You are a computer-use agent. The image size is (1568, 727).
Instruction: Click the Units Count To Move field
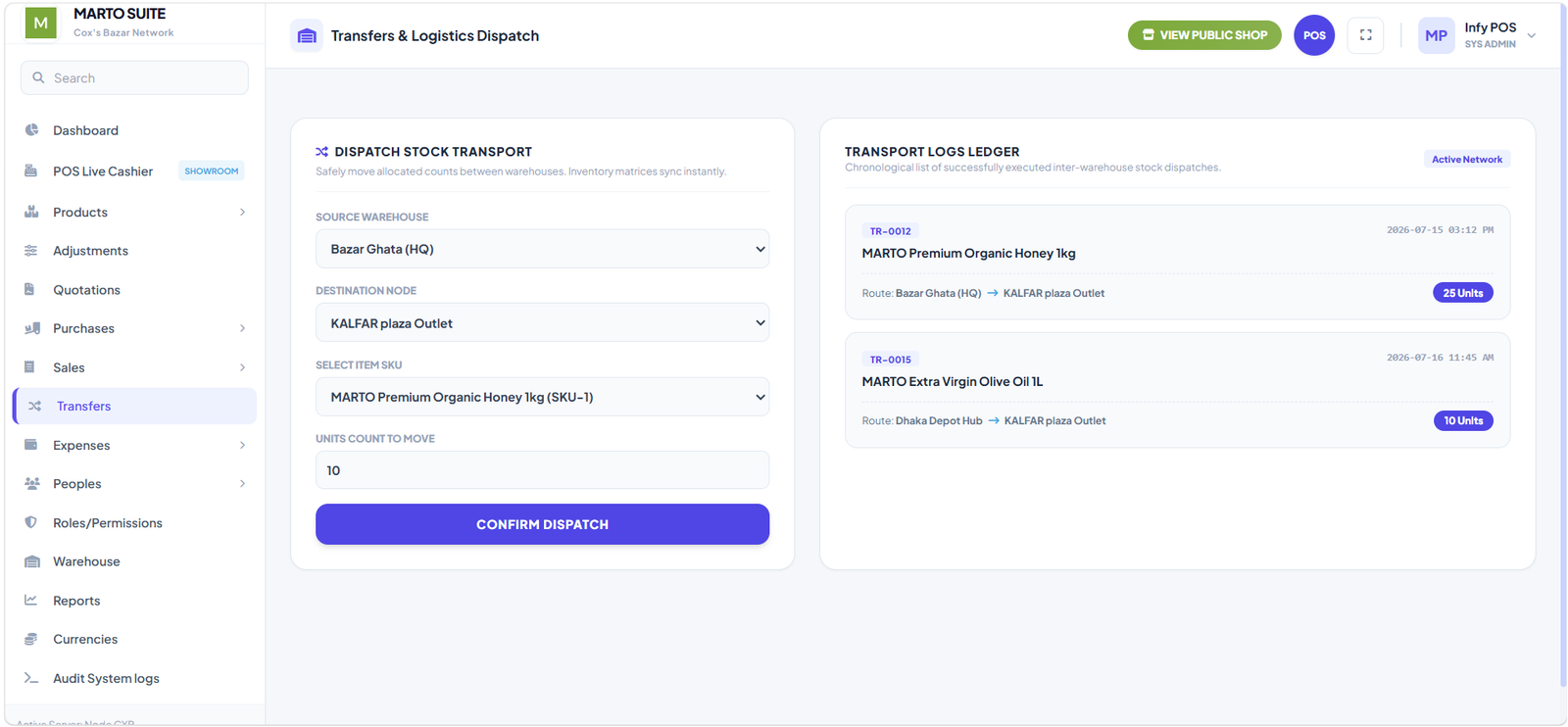pyautogui.click(x=542, y=470)
